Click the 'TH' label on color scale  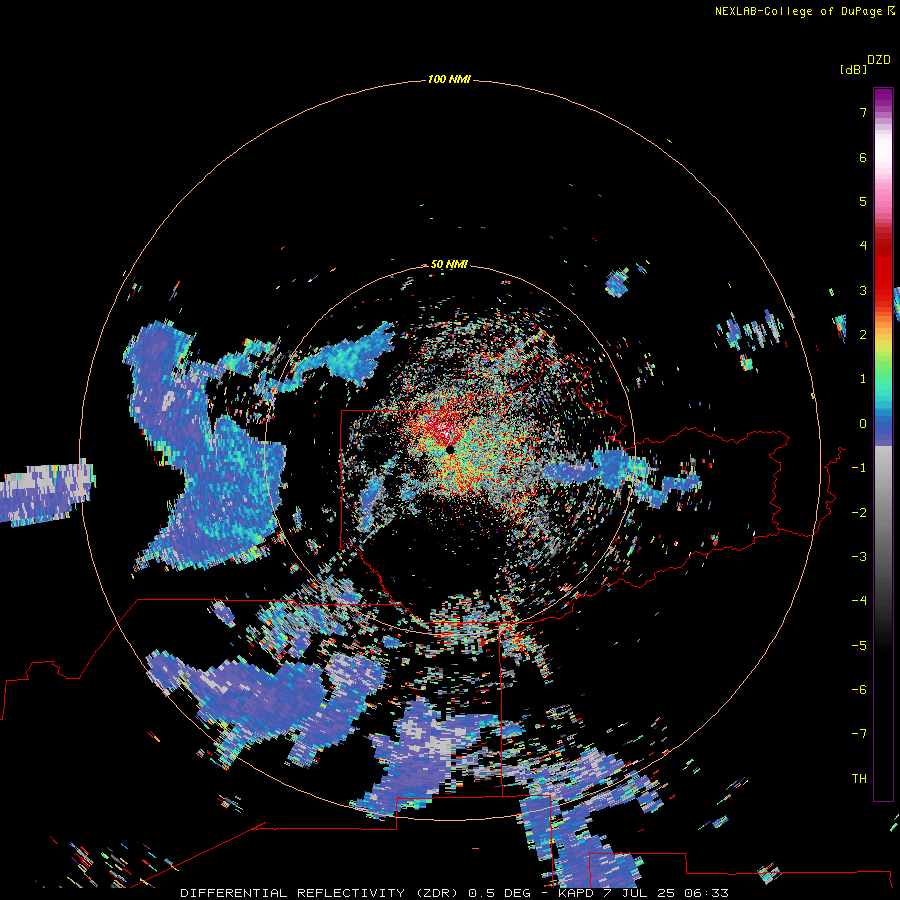click(859, 779)
